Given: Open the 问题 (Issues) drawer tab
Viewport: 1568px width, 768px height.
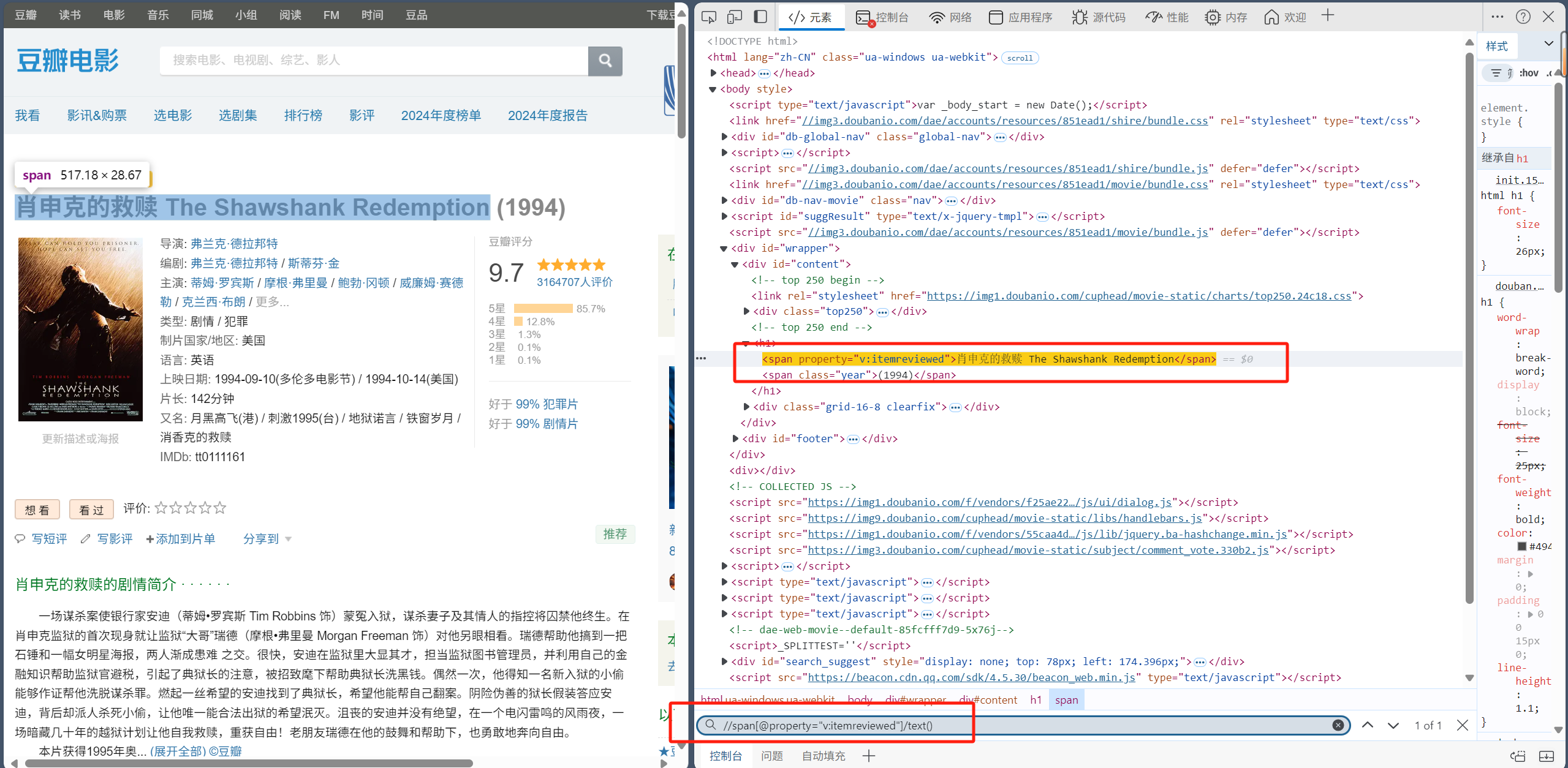Looking at the screenshot, I should [771, 756].
